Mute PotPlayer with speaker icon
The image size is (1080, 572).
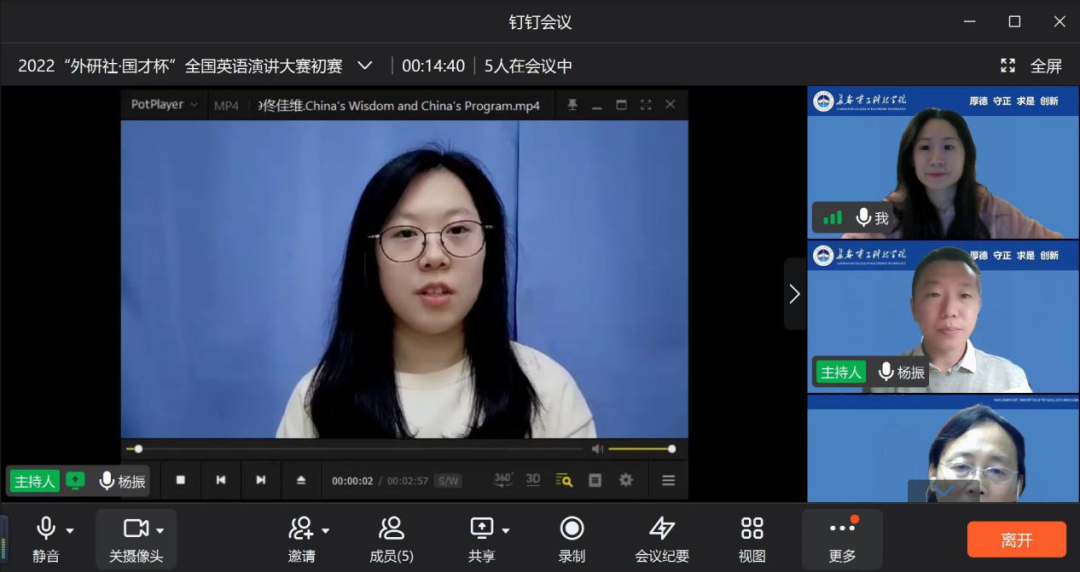coord(597,449)
